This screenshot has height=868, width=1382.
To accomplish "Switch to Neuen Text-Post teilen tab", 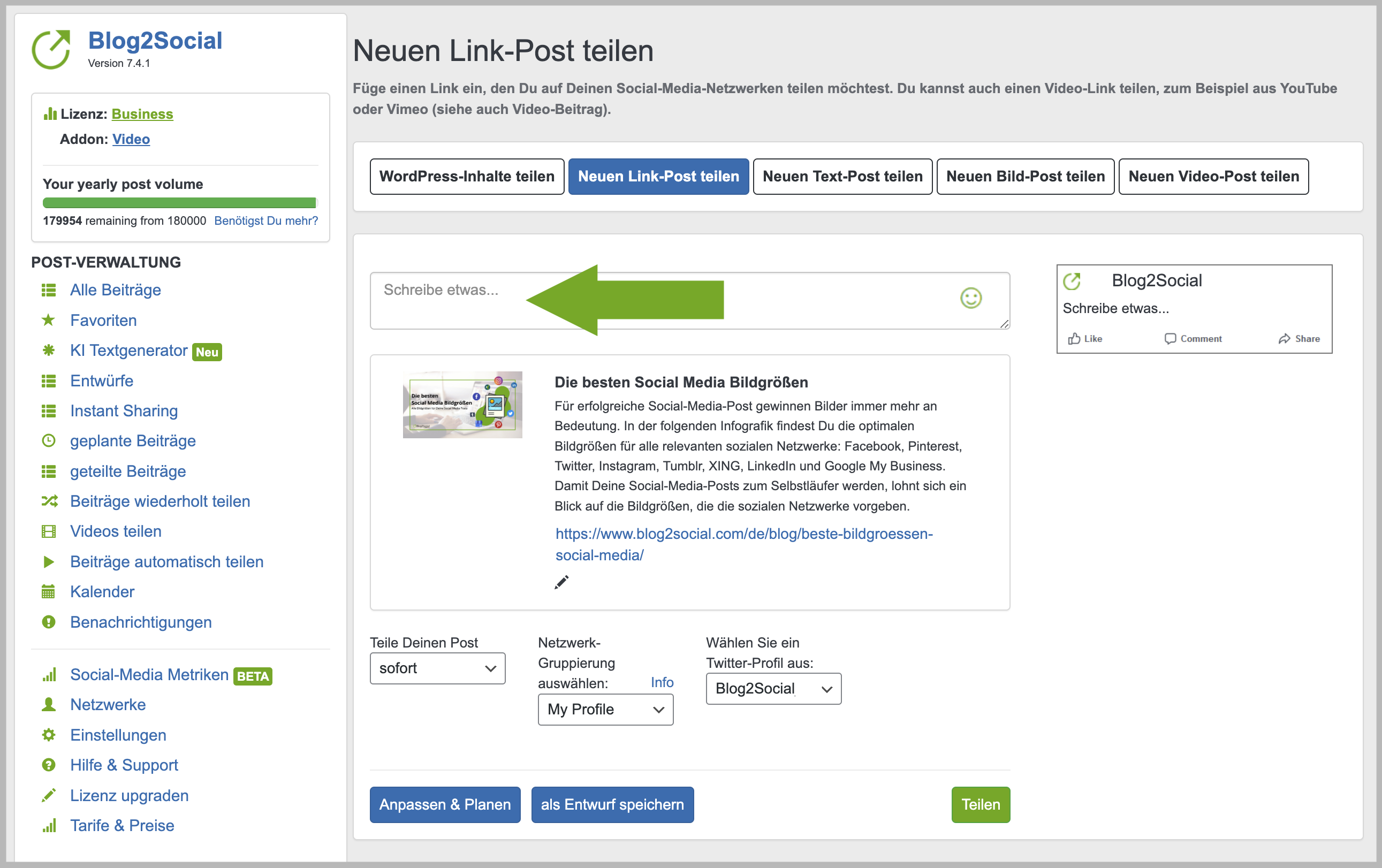I will 842,176.
